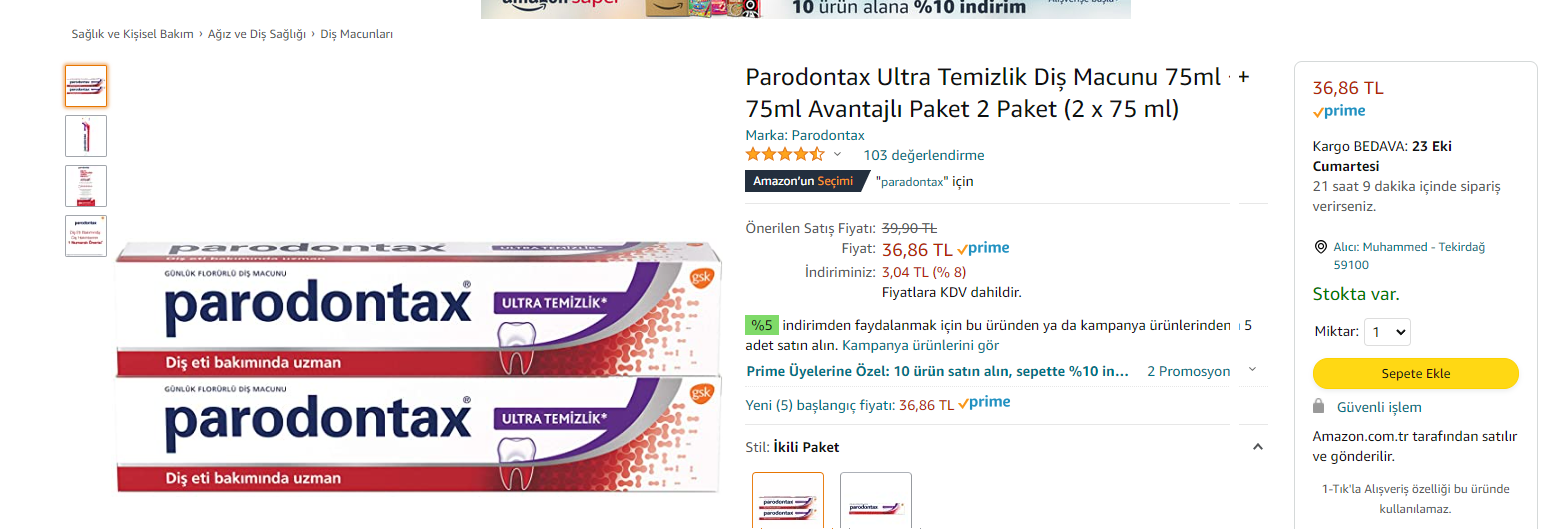Show the second product thumbnail image

(86, 136)
